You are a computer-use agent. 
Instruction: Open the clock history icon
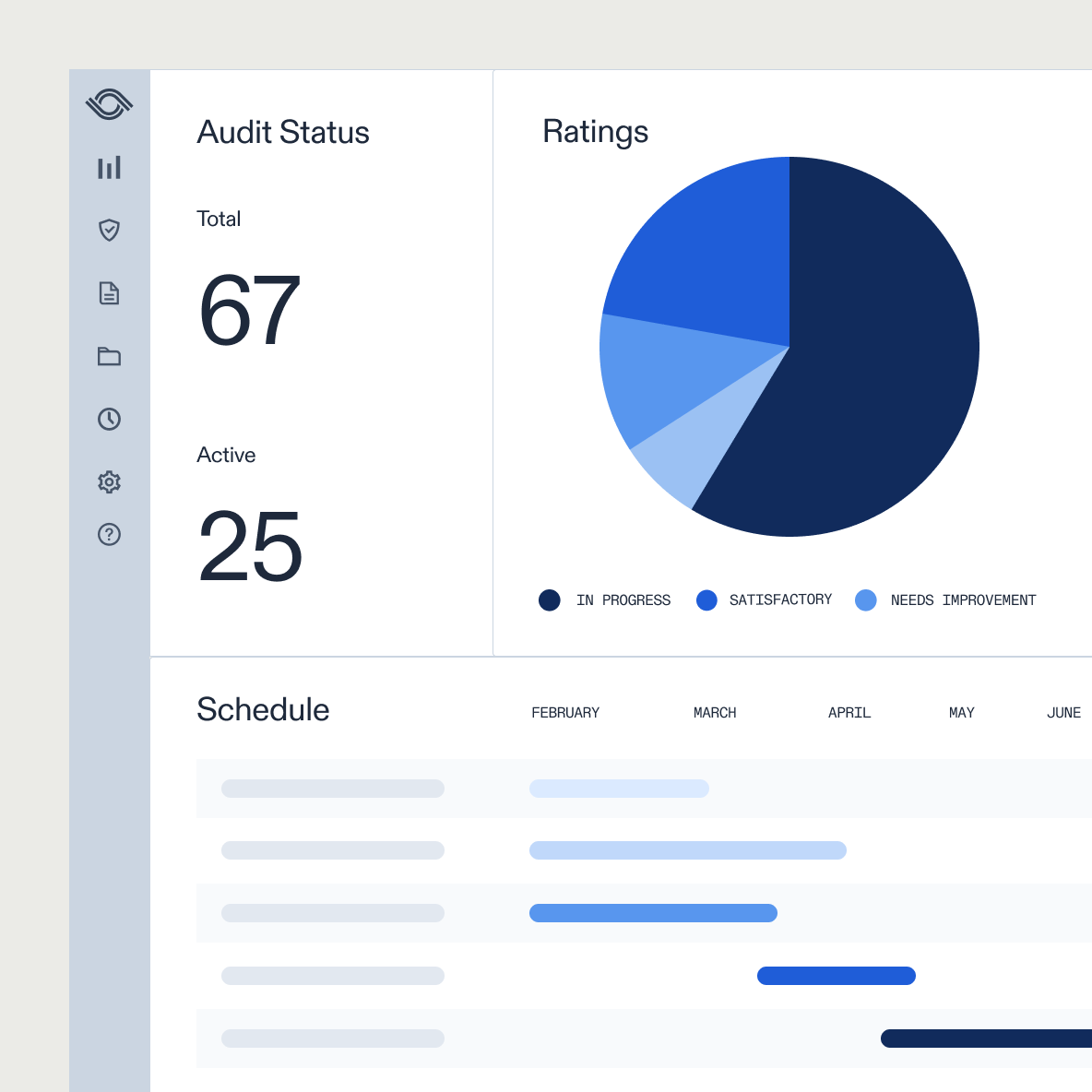tap(109, 419)
